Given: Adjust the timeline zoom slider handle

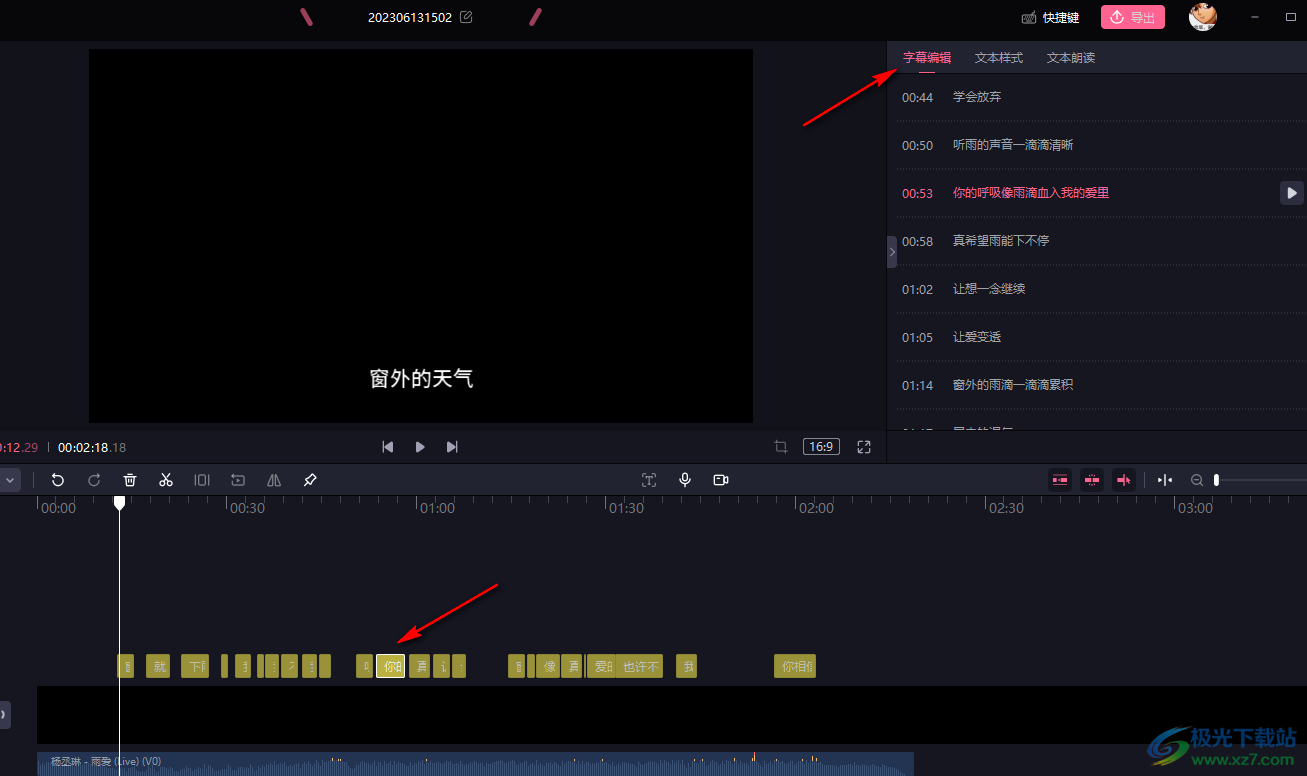Looking at the screenshot, I should [x=1216, y=480].
